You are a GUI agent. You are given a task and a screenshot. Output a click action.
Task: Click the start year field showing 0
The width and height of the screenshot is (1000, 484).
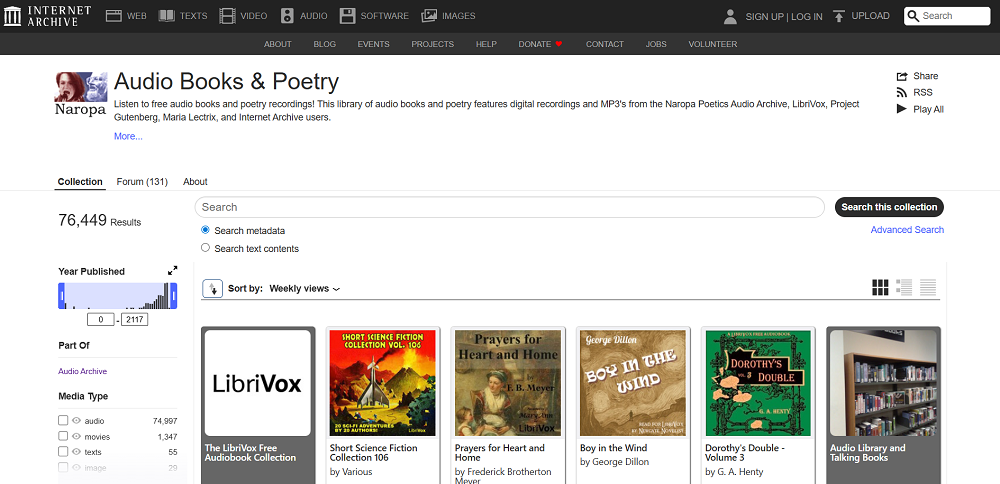point(100,319)
